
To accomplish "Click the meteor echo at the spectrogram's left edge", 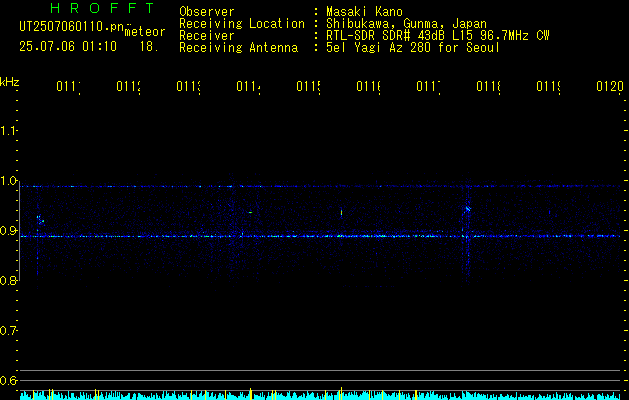I will coord(40,219).
